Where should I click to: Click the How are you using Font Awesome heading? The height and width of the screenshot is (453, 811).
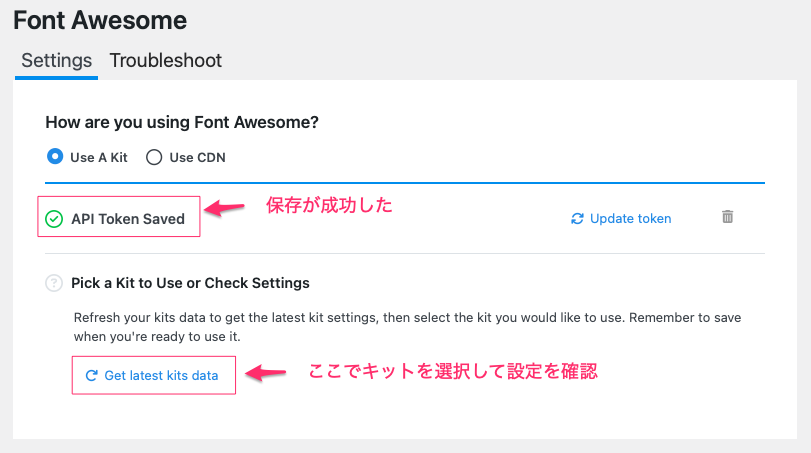(182, 122)
